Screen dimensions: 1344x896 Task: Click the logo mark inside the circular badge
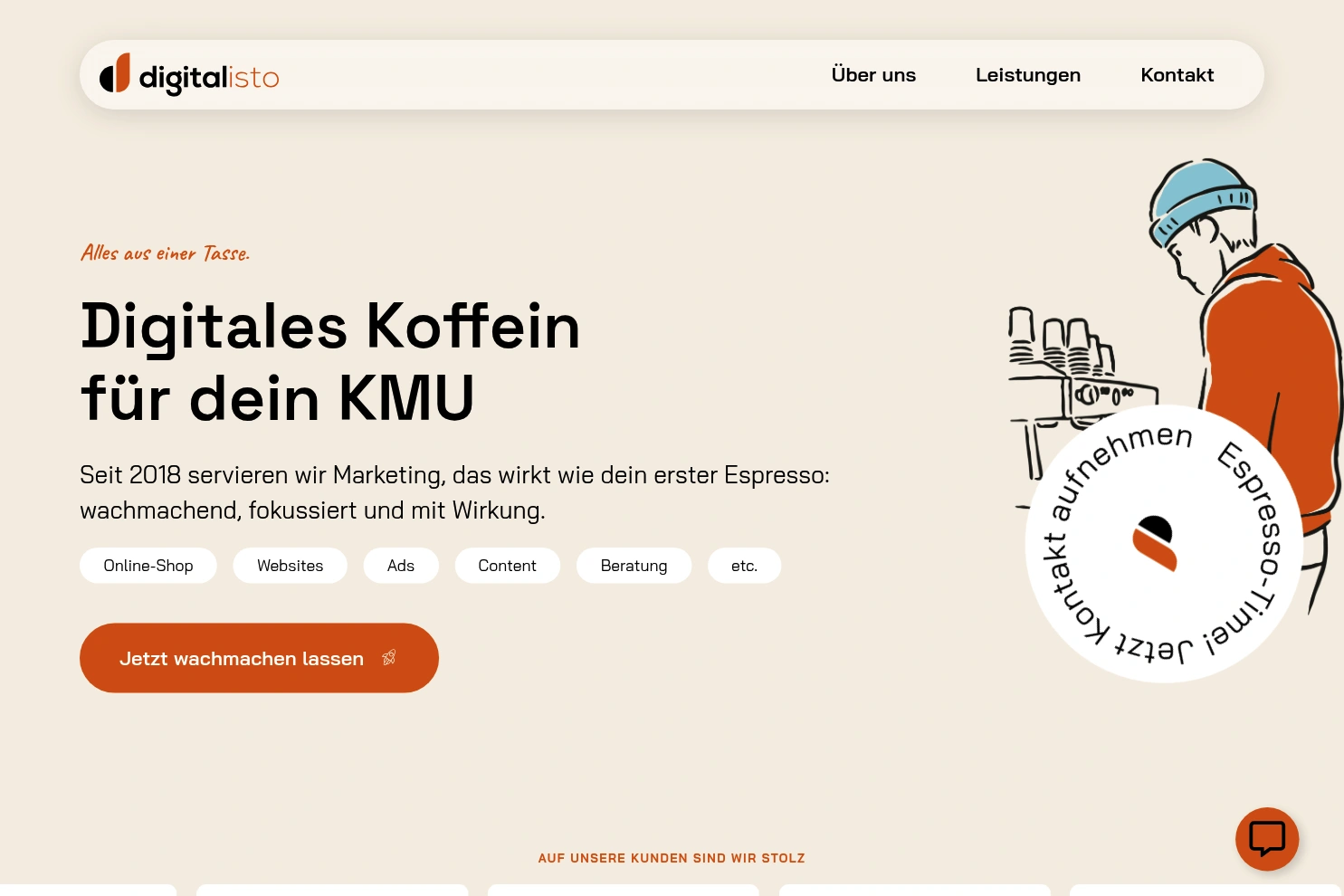click(1155, 543)
